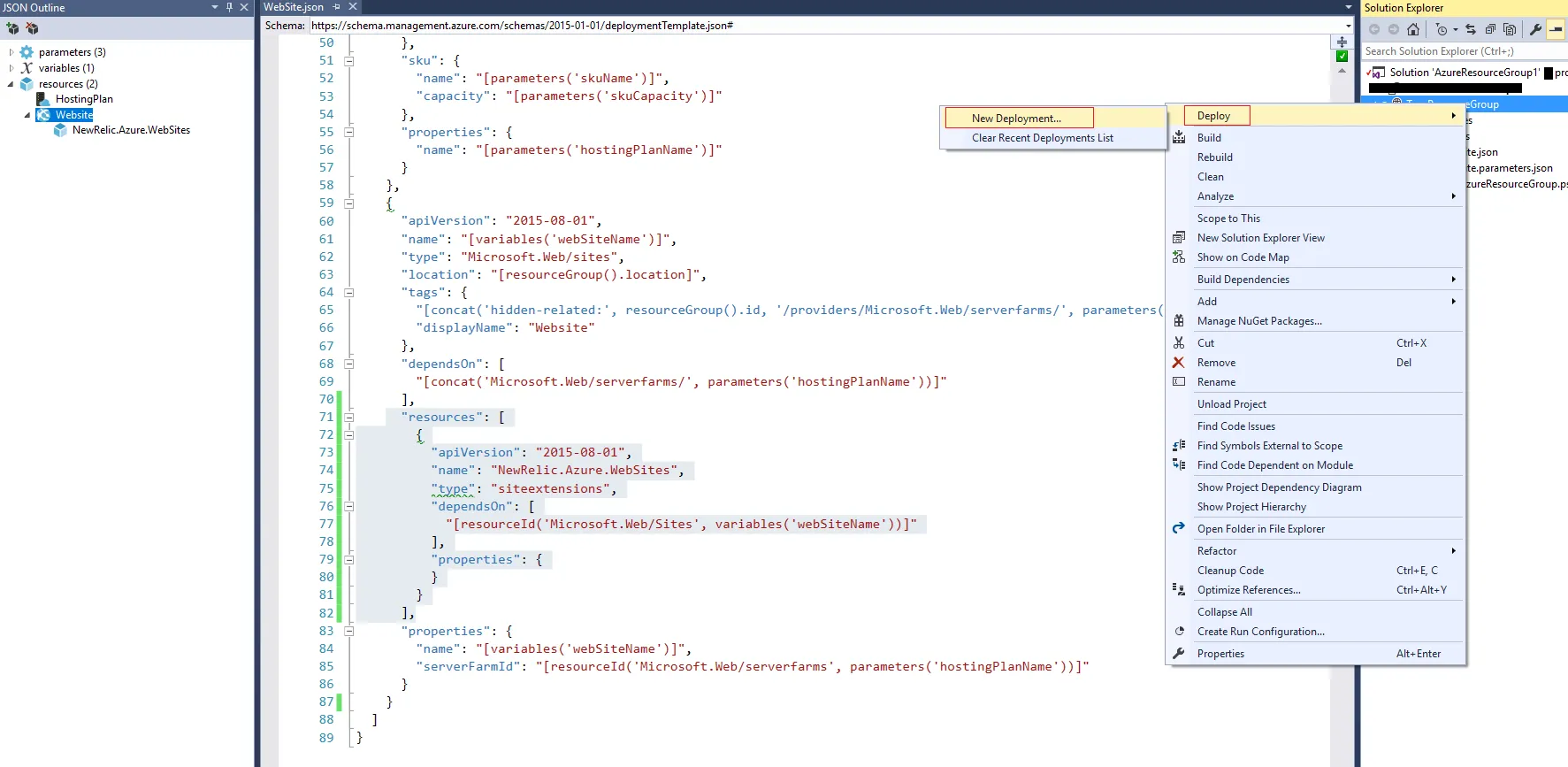Close the WebSite.json tab
The height and width of the screenshot is (767, 1568).
click(x=353, y=7)
